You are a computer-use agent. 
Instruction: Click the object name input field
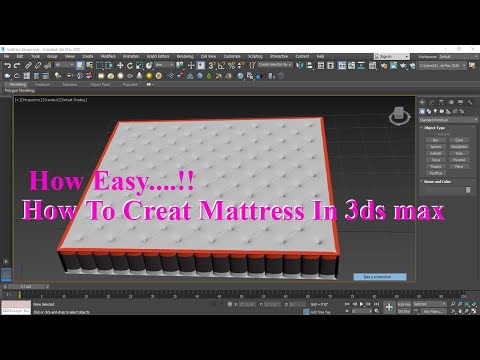pyautogui.click(x=444, y=190)
